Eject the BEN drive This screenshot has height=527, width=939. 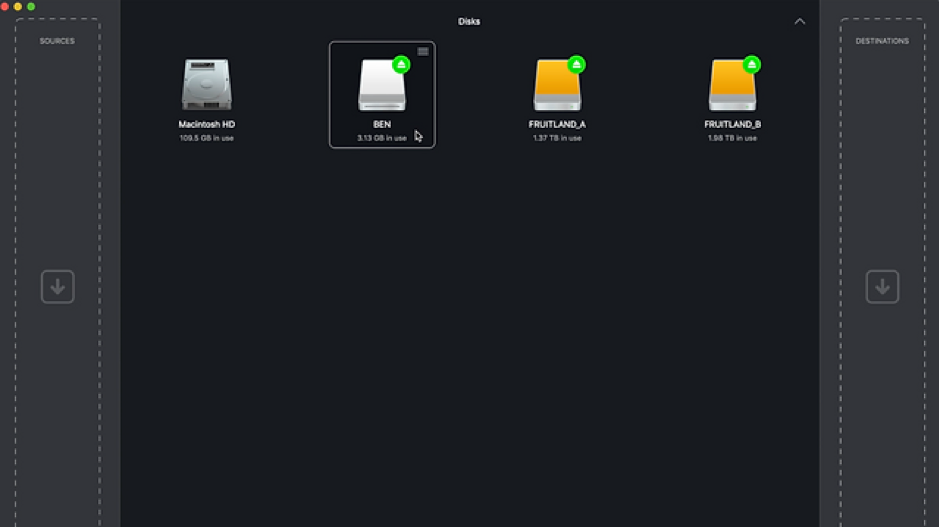tap(401, 65)
